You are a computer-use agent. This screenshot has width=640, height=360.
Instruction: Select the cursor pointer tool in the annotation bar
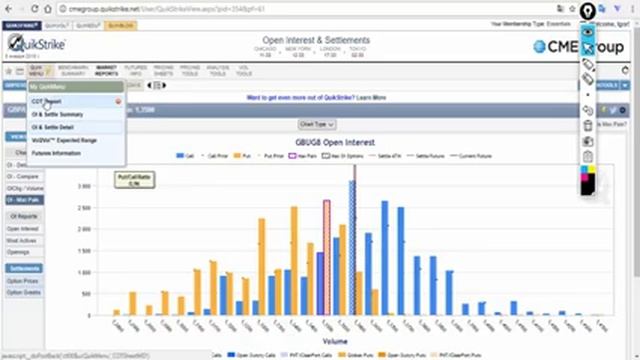tap(588, 48)
